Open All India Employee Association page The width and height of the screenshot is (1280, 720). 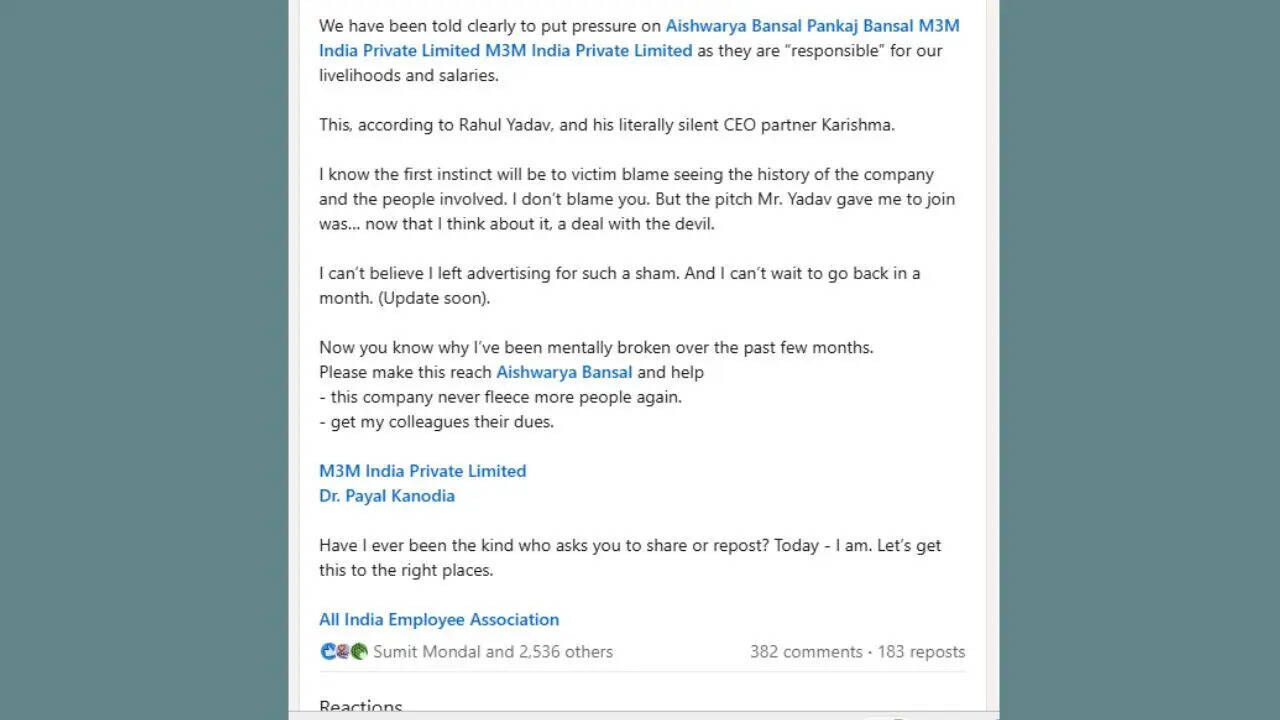pos(439,620)
